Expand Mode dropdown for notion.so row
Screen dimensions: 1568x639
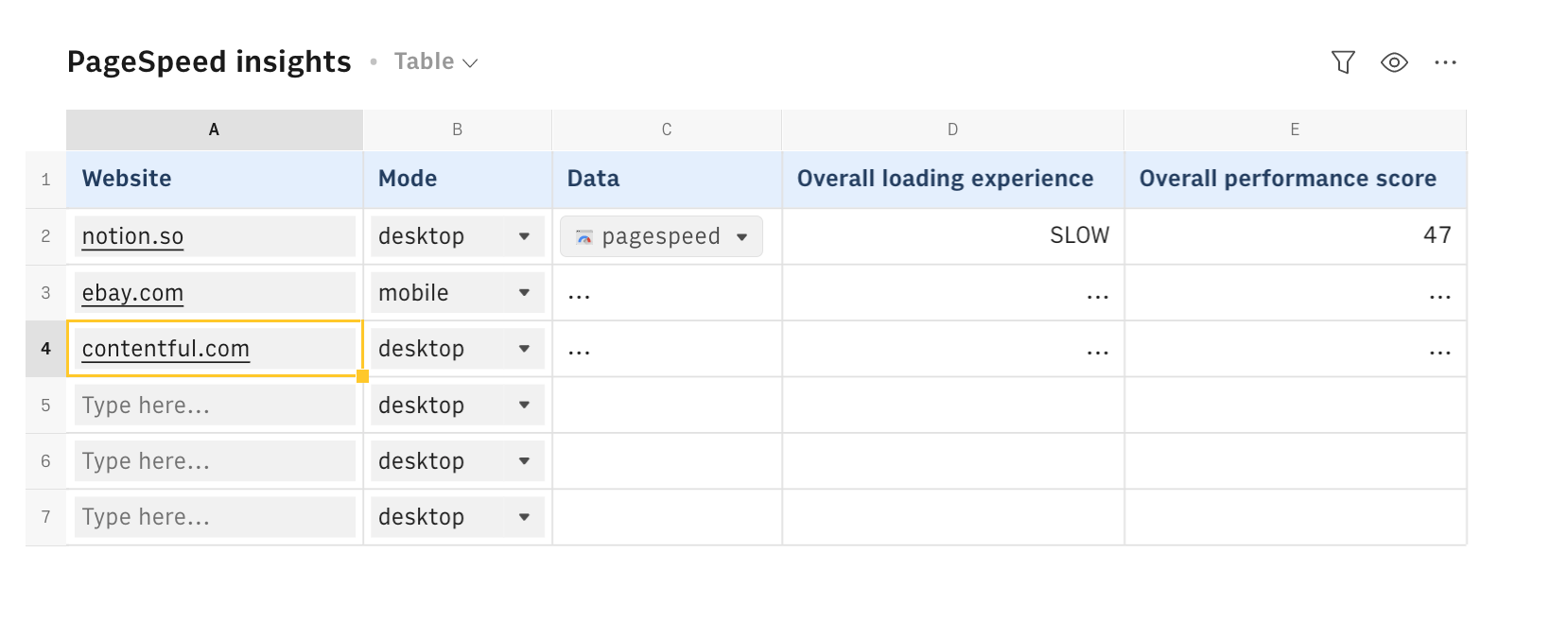pyautogui.click(x=524, y=236)
